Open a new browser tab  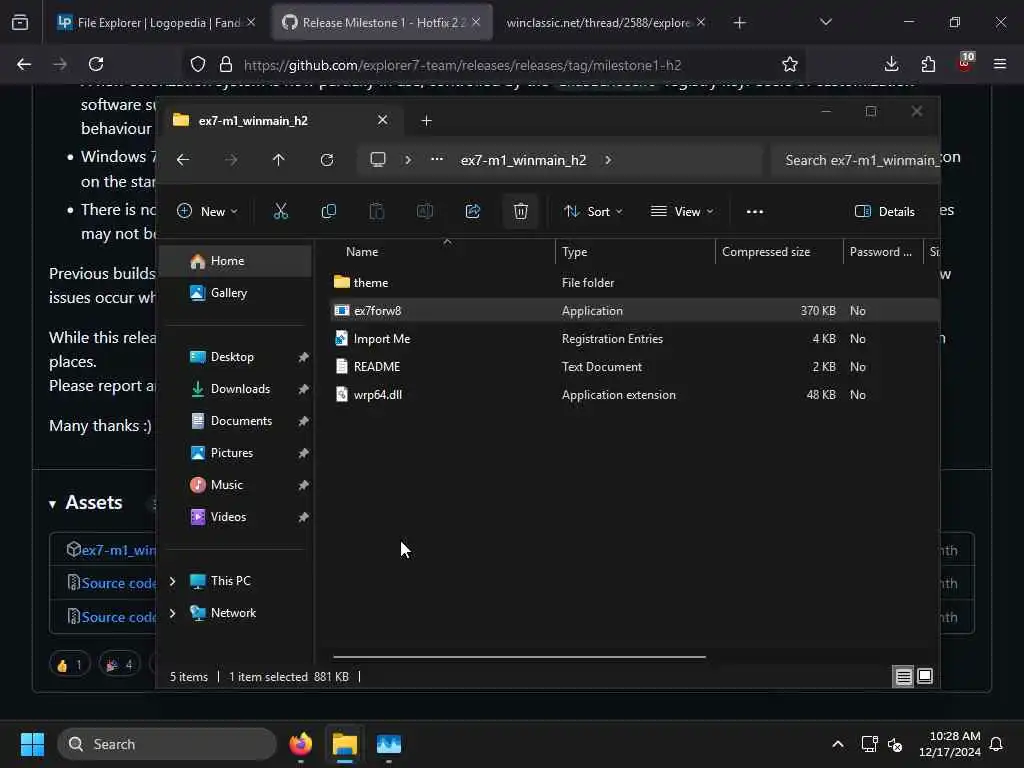coord(739,23)
